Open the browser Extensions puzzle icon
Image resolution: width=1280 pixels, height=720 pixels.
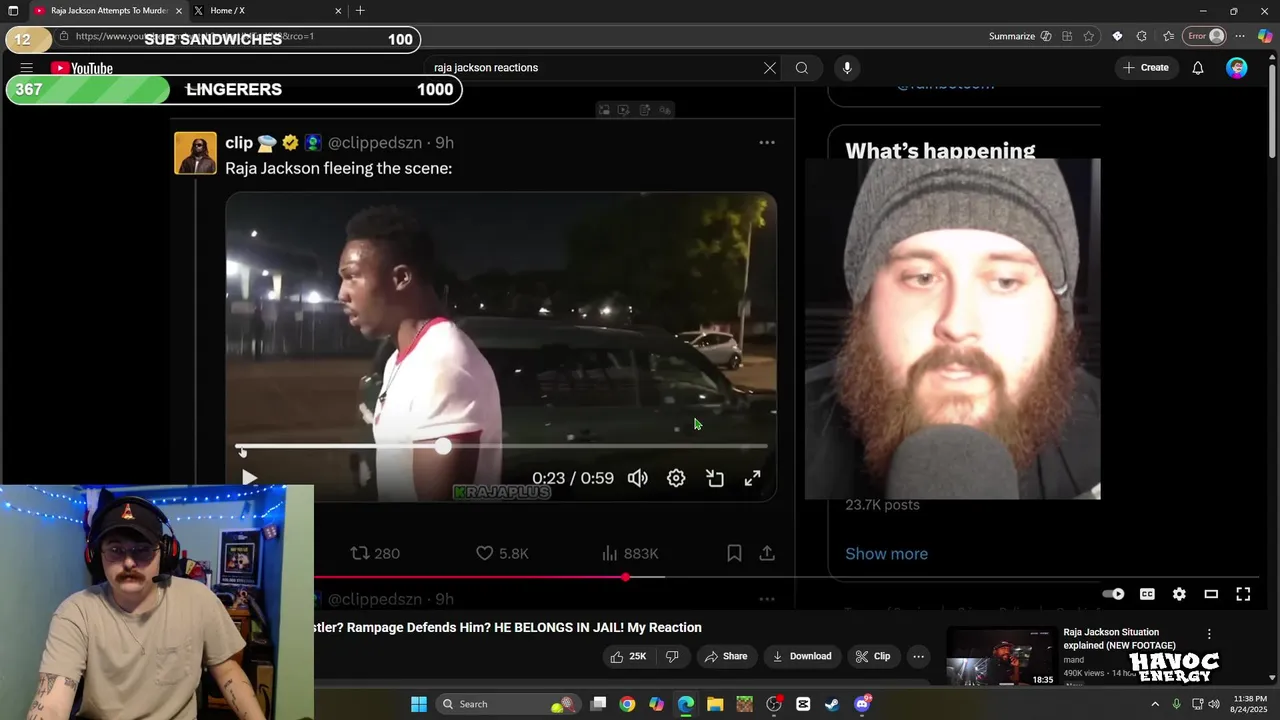click(x=1141, y=36)
